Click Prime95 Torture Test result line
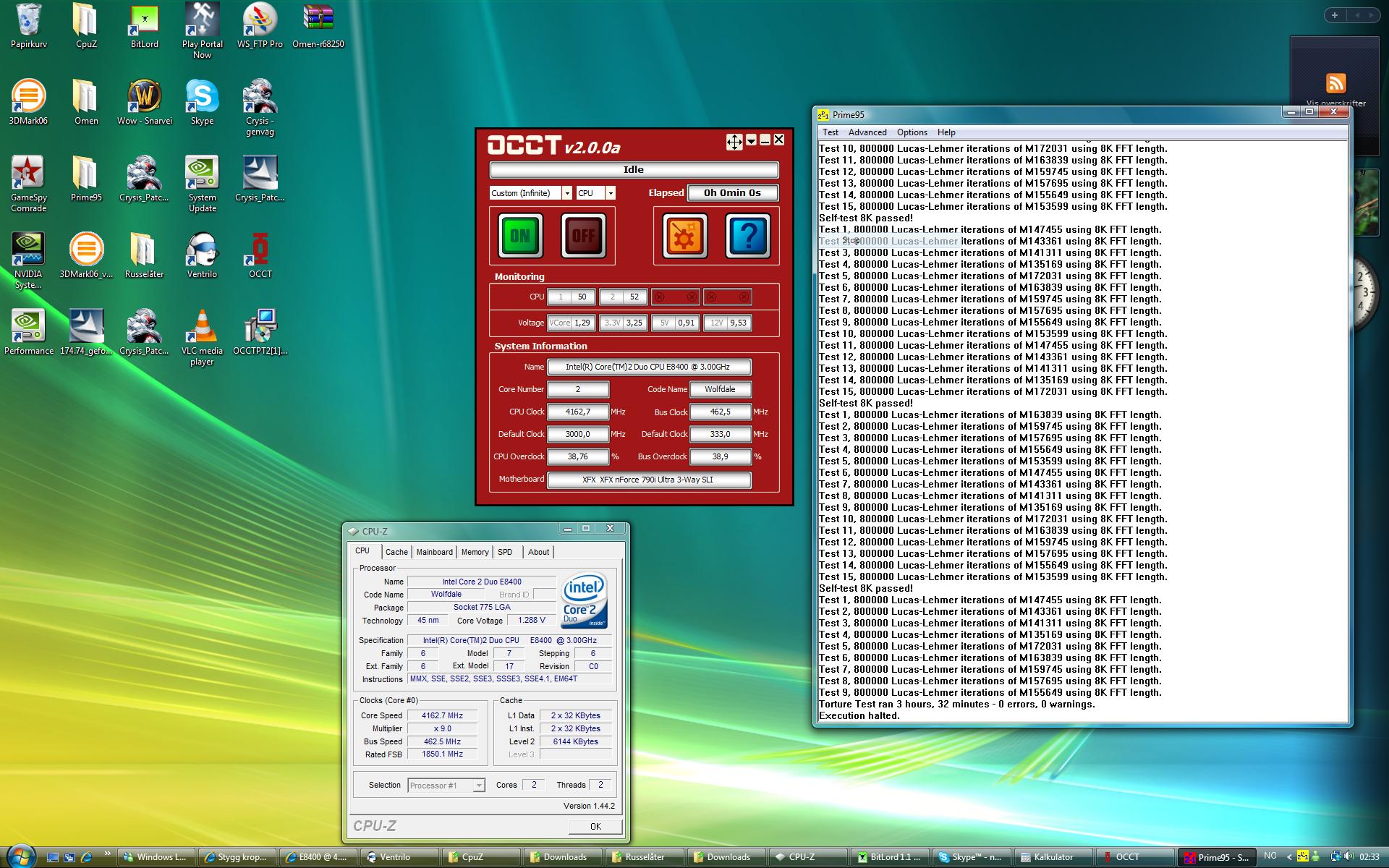The width and height of the screenshot is (1389, 868). [957, 704]
